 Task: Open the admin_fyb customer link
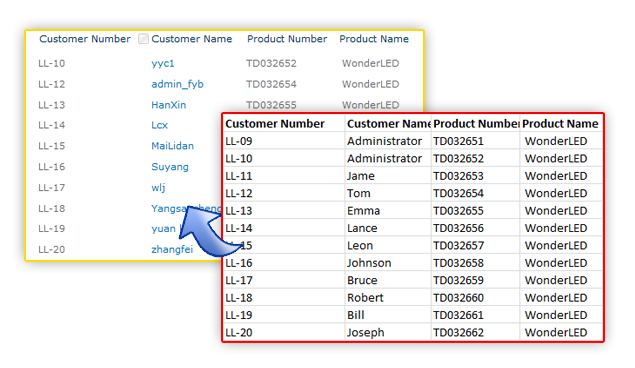pyautogui.click(x=177, y=84)
